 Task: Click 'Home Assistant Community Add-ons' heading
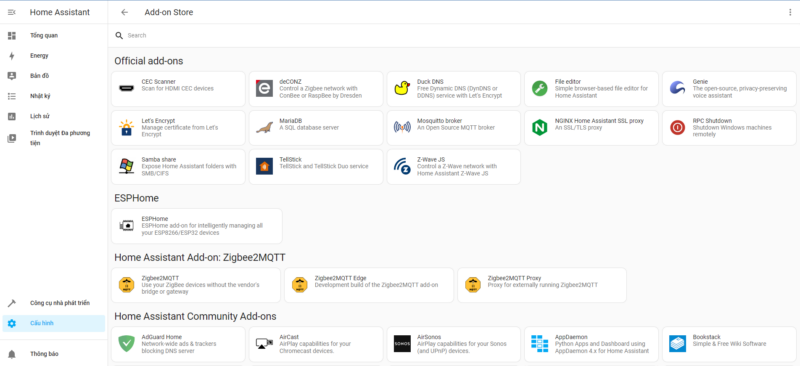click(x=195, y=316)
